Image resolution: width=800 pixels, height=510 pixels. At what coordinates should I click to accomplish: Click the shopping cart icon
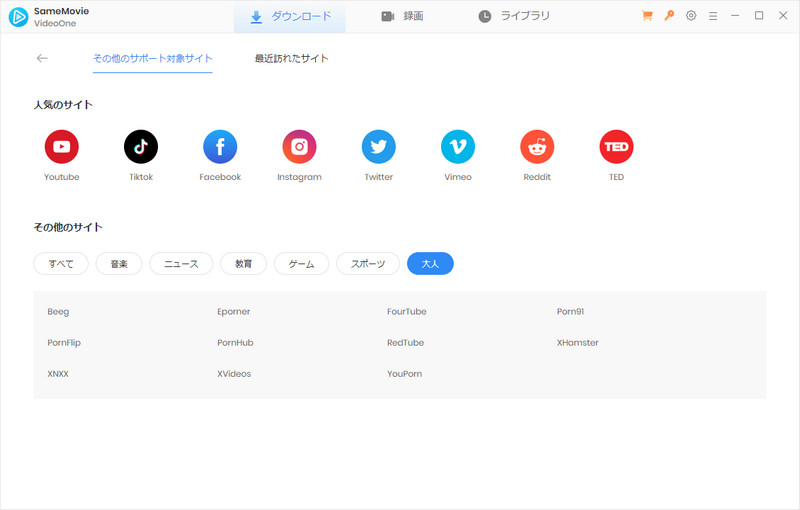point(647,16)
